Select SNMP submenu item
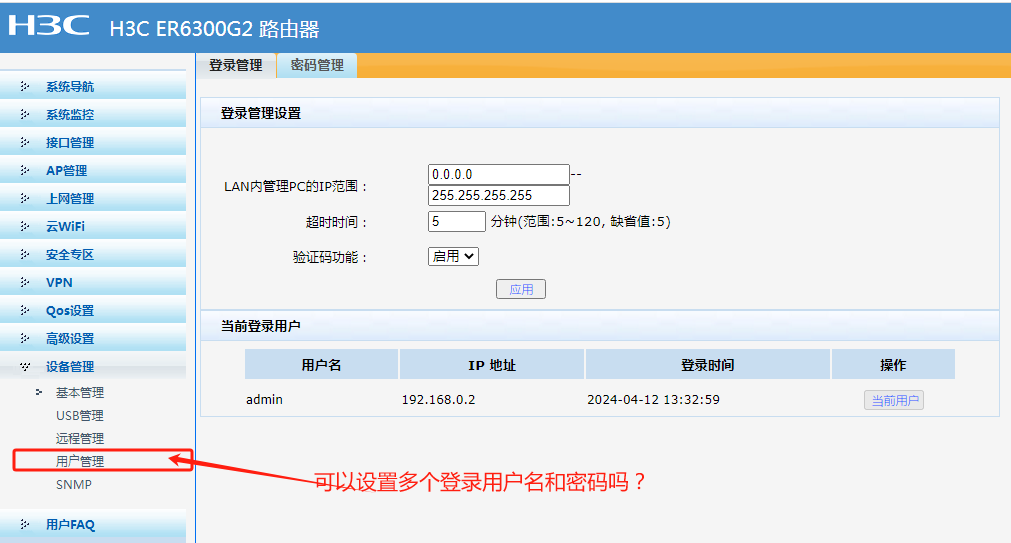The width and height of the screenshot is (1011, 543). click(74, 484)
